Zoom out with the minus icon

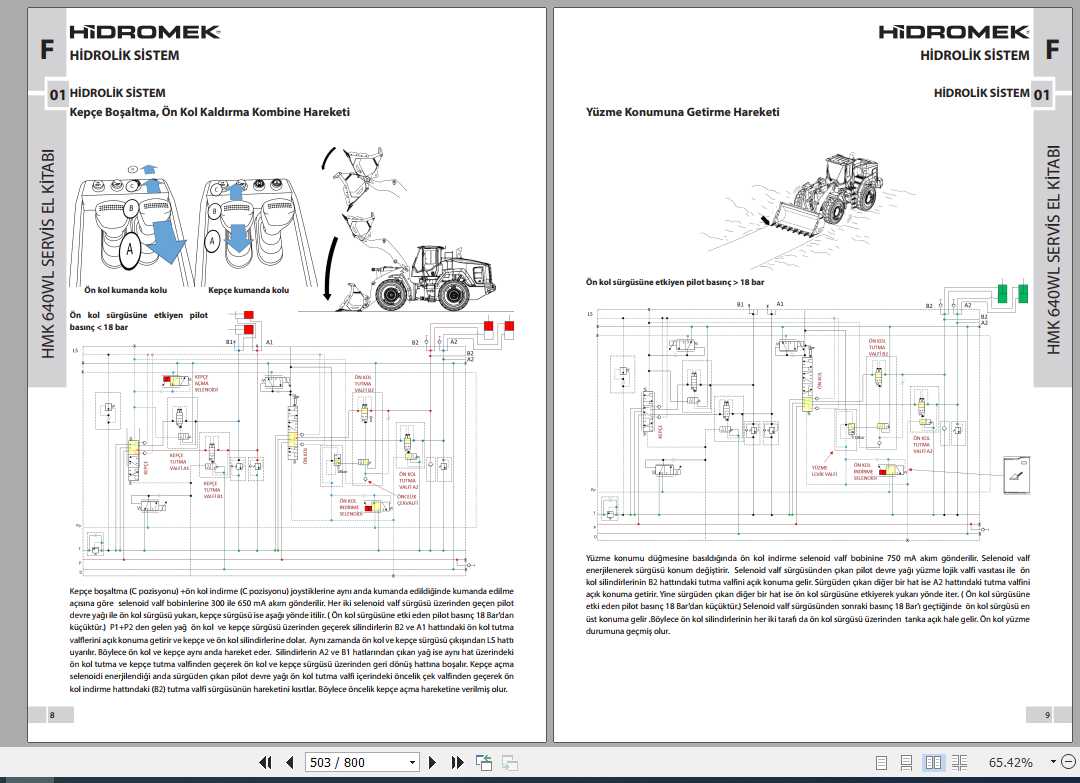(x=1068, y=761)
